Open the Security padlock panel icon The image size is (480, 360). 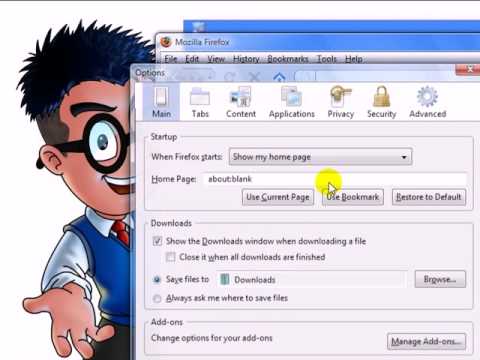tap(382, 102)
